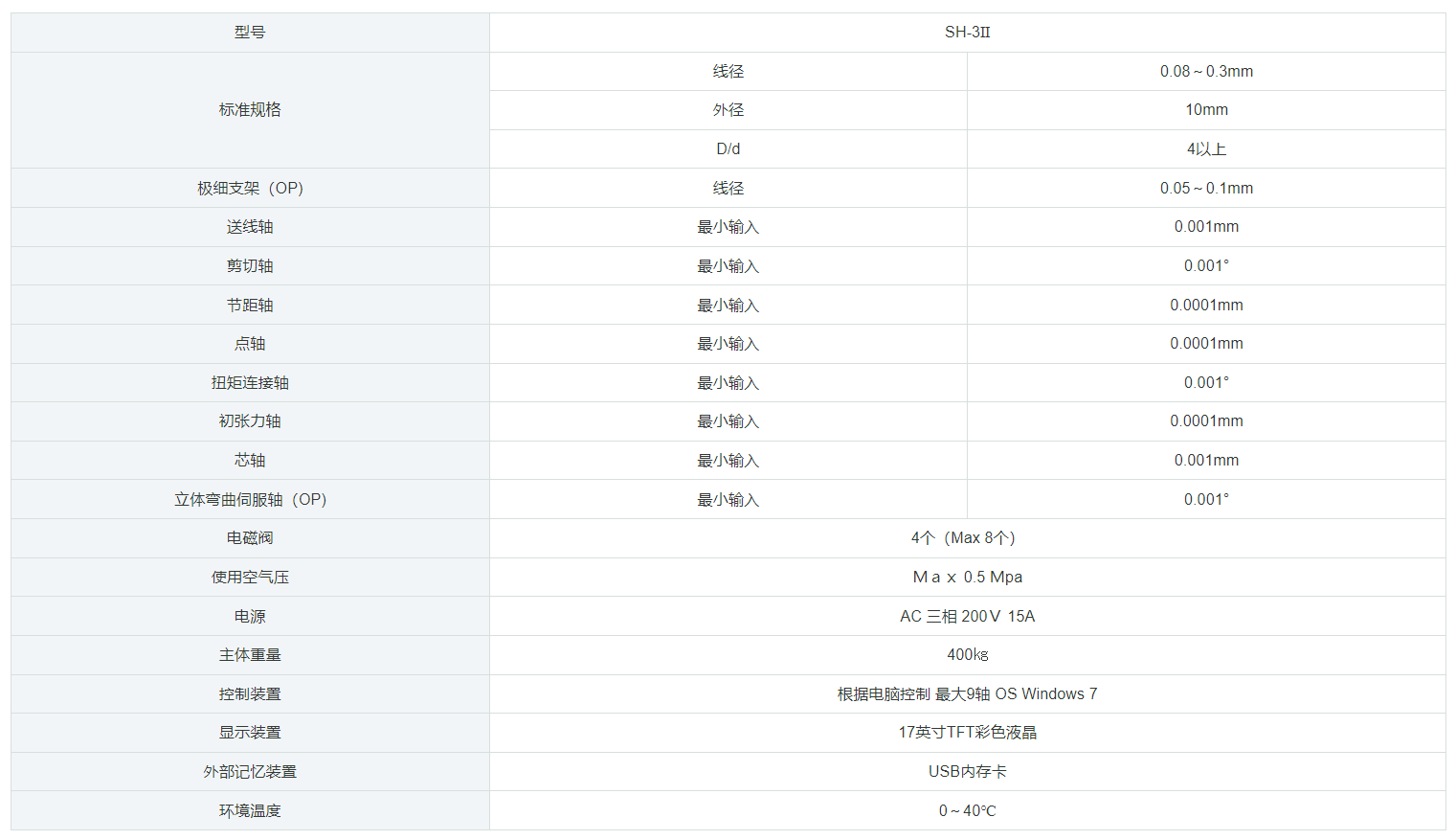Click the 节距轴 row label
This screenshot has height=840, width=1456.
click(250, 306)
